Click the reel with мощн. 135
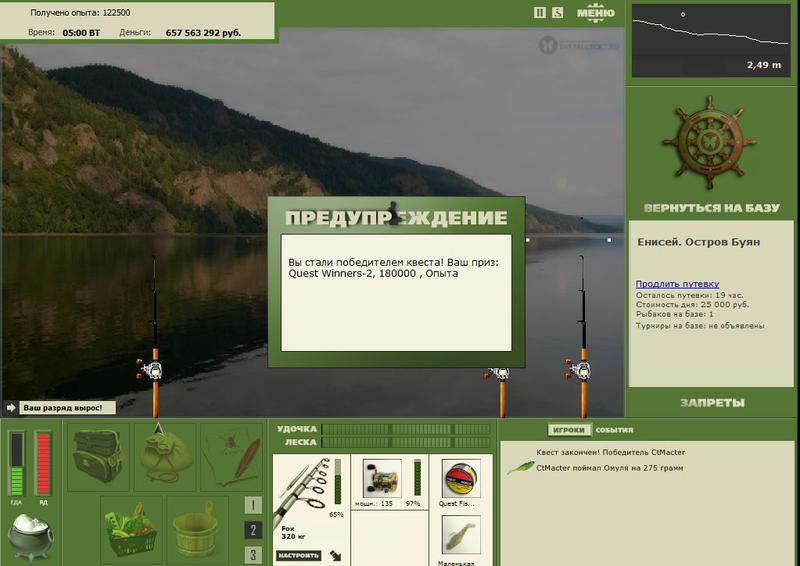Viewport: 800px width, 566px height. [x=382, y=478]
